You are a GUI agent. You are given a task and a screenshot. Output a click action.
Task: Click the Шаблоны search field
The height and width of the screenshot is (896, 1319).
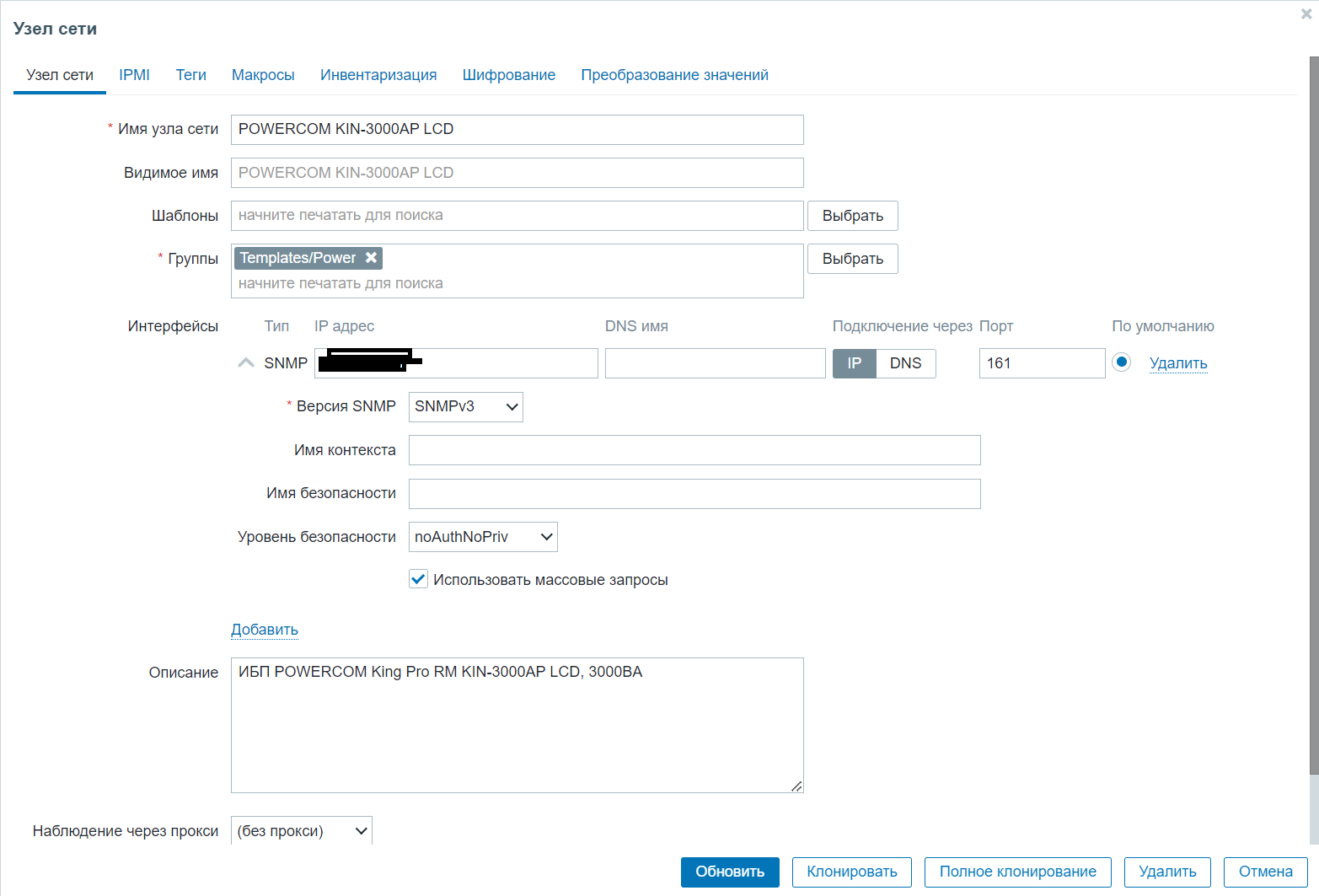(517, 216)
